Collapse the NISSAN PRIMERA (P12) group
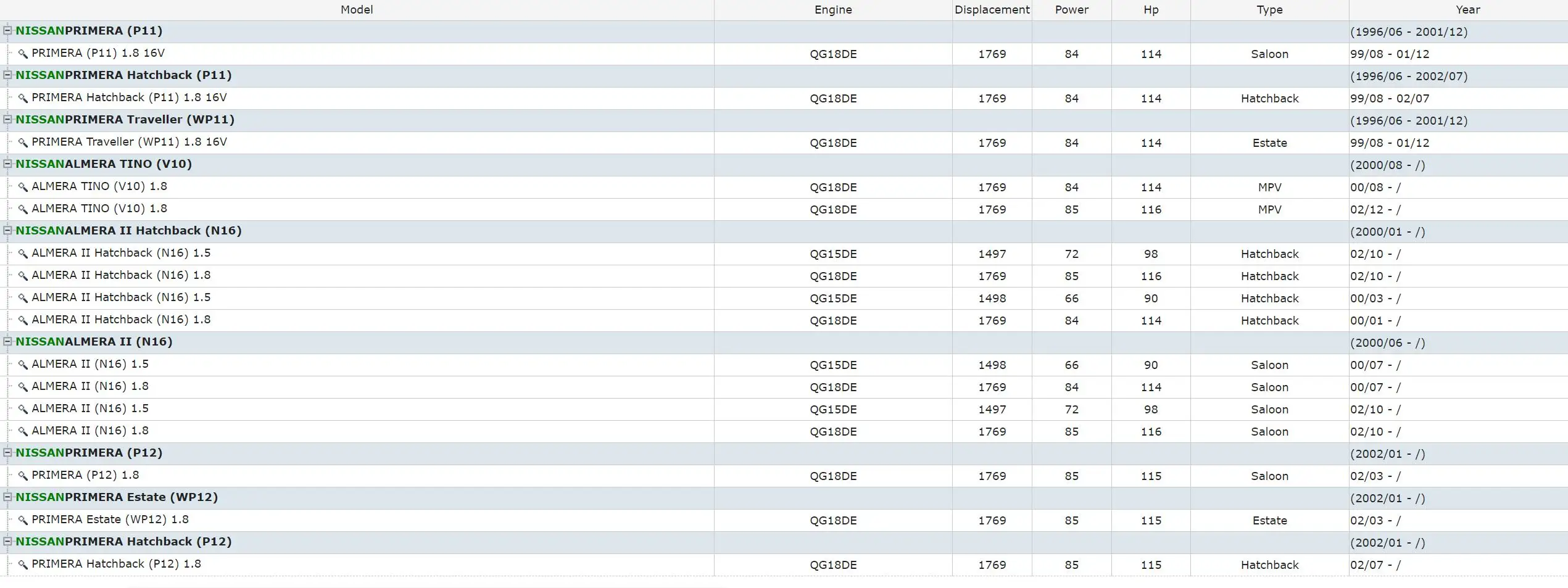1568x588 pixels. point(7,452)
